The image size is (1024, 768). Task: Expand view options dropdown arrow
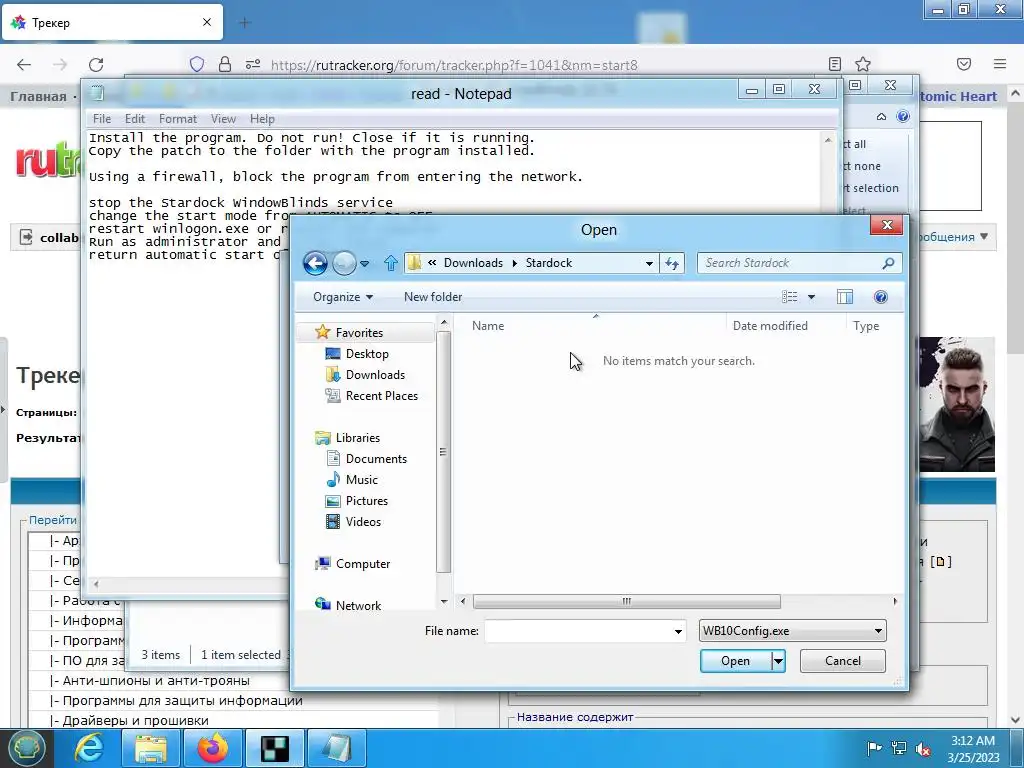pyautogui.click(x=811, y=297)
